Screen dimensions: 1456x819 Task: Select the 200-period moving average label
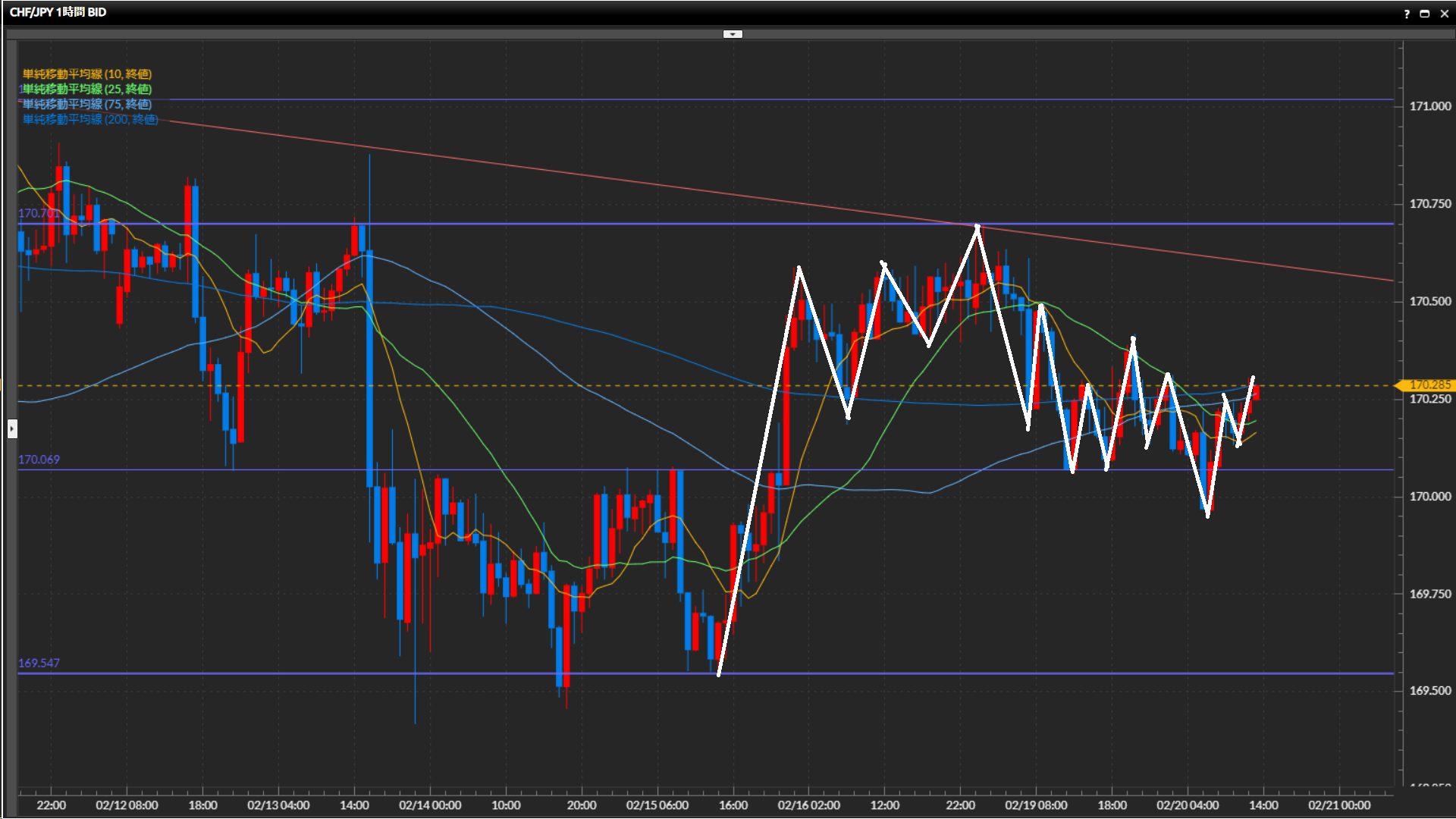pyautogui.click(x=90, y=119)
